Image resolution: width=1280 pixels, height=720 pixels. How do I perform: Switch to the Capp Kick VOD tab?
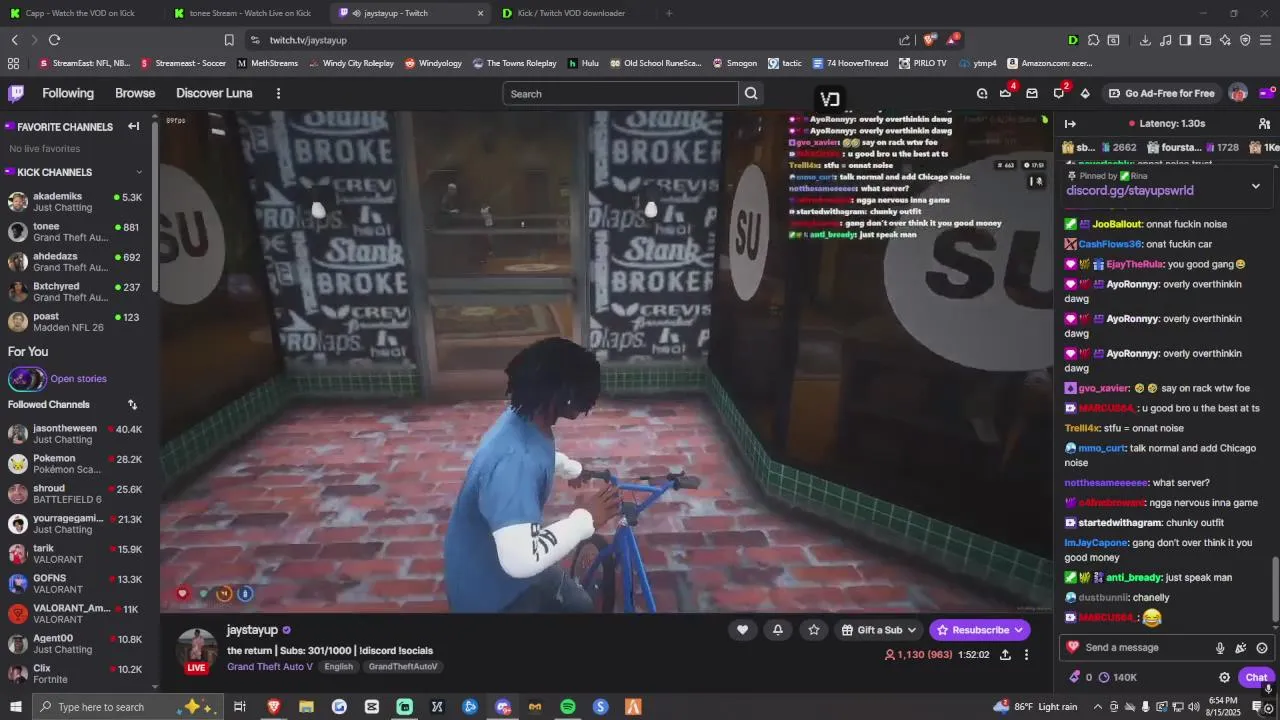(80, 13)
